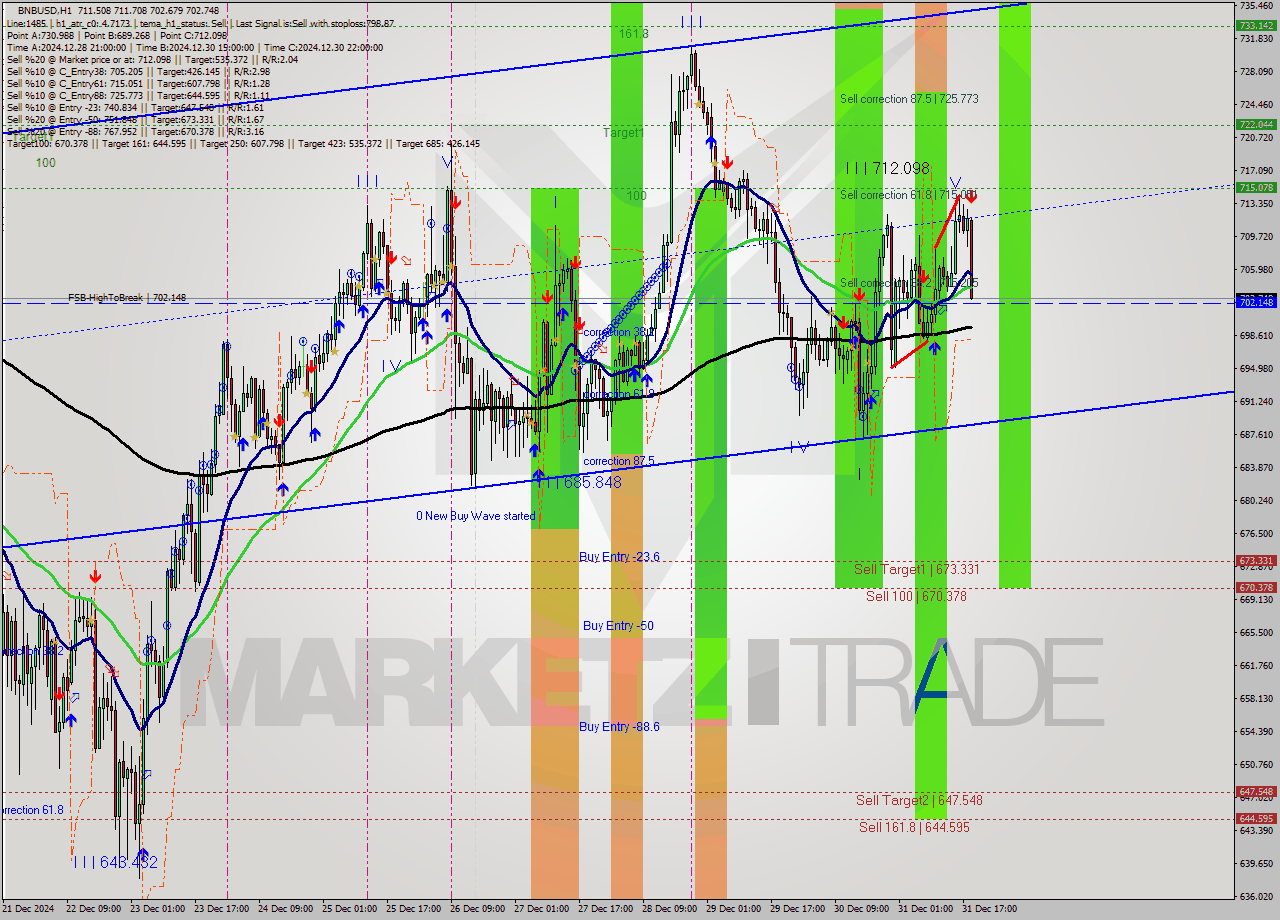1280x920 pixels.
Task: Click the 636.020 price axis value
Action: point(1257,897)
